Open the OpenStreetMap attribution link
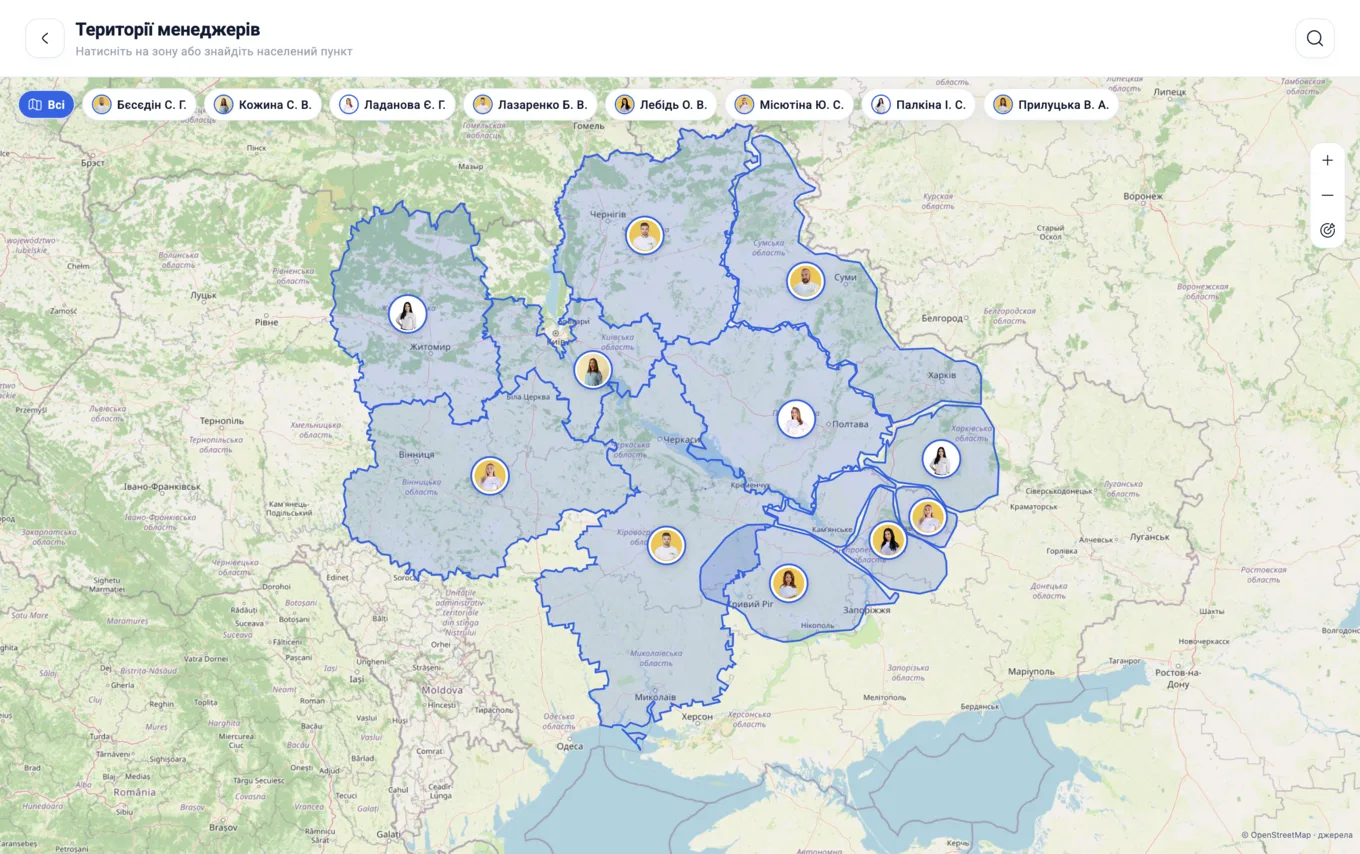Image resolution: width=1360 pixels, height=854 pixels. 1280,835
